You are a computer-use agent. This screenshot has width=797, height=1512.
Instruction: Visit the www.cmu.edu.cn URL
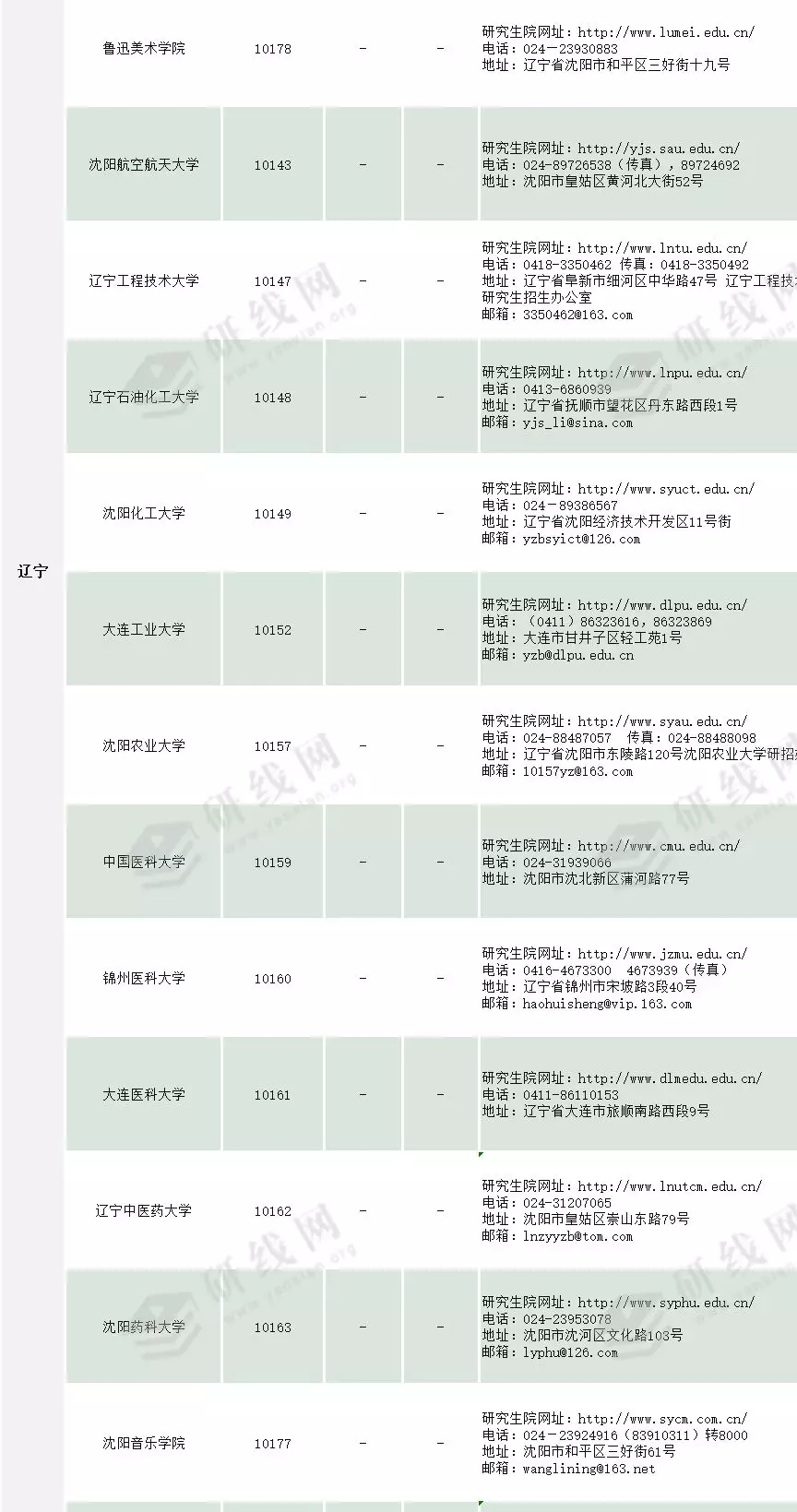[659, 846]
